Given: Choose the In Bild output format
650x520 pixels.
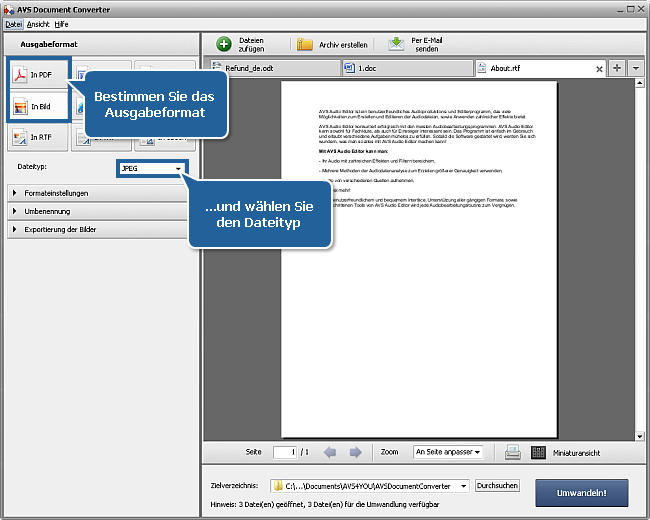Looking at the screenshot, I should 38,107.
